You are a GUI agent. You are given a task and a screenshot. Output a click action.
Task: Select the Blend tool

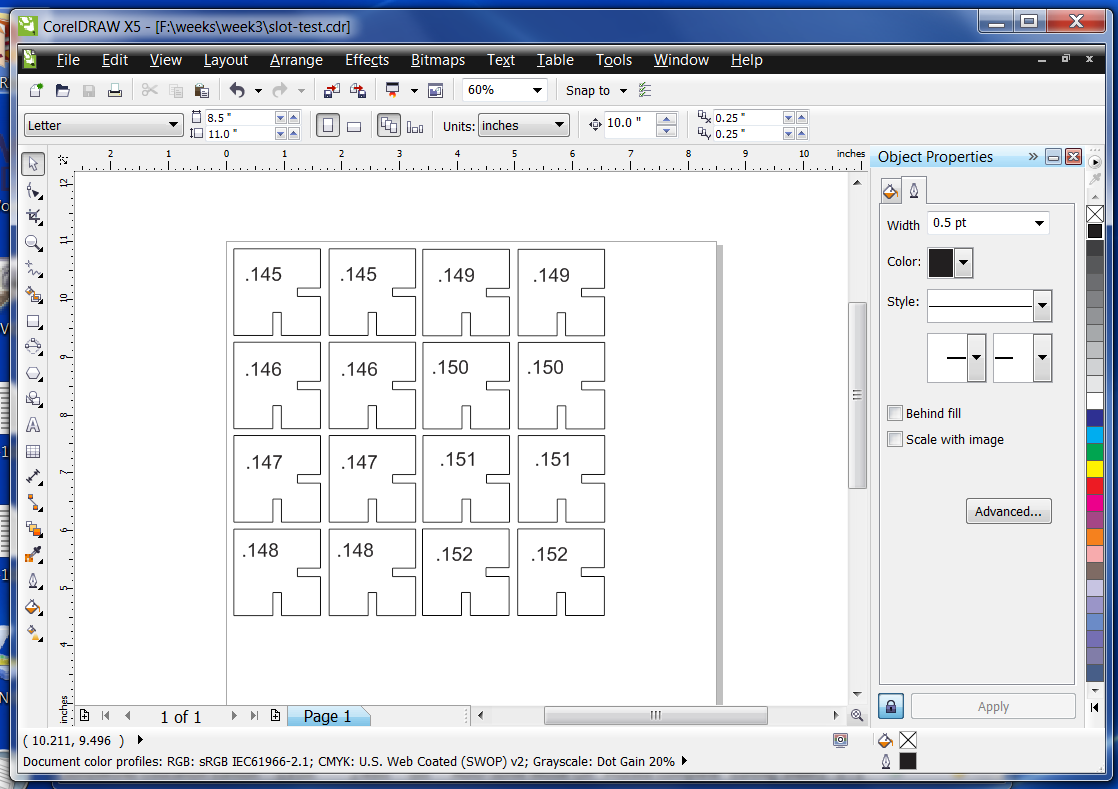(x=33, y=529)
